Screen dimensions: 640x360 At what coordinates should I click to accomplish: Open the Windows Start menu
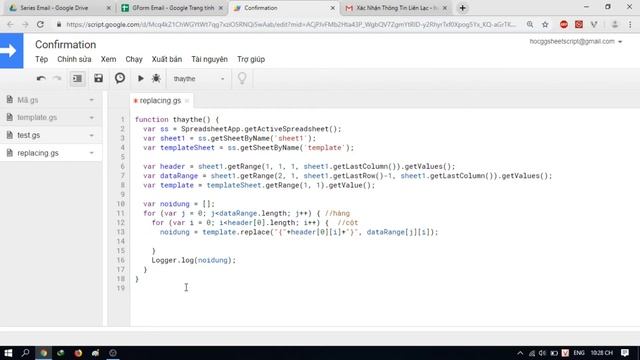8,353
